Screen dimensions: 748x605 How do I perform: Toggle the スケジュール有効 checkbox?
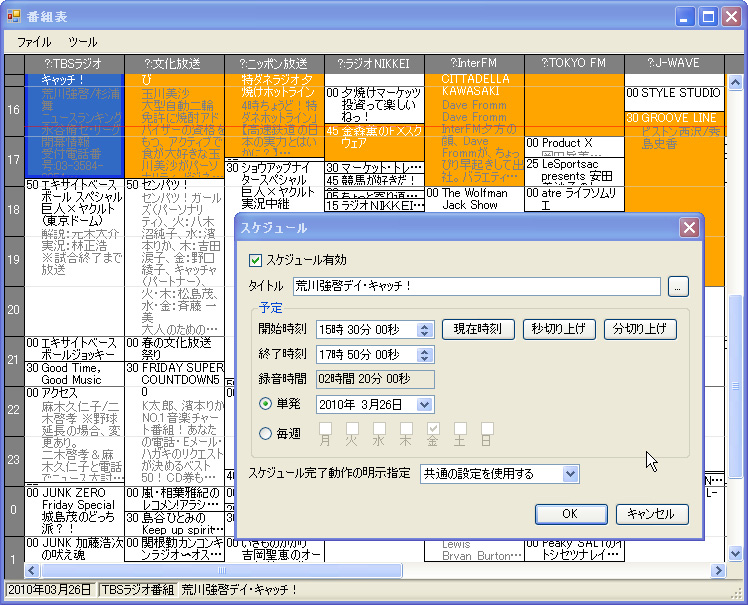[255, 260]
